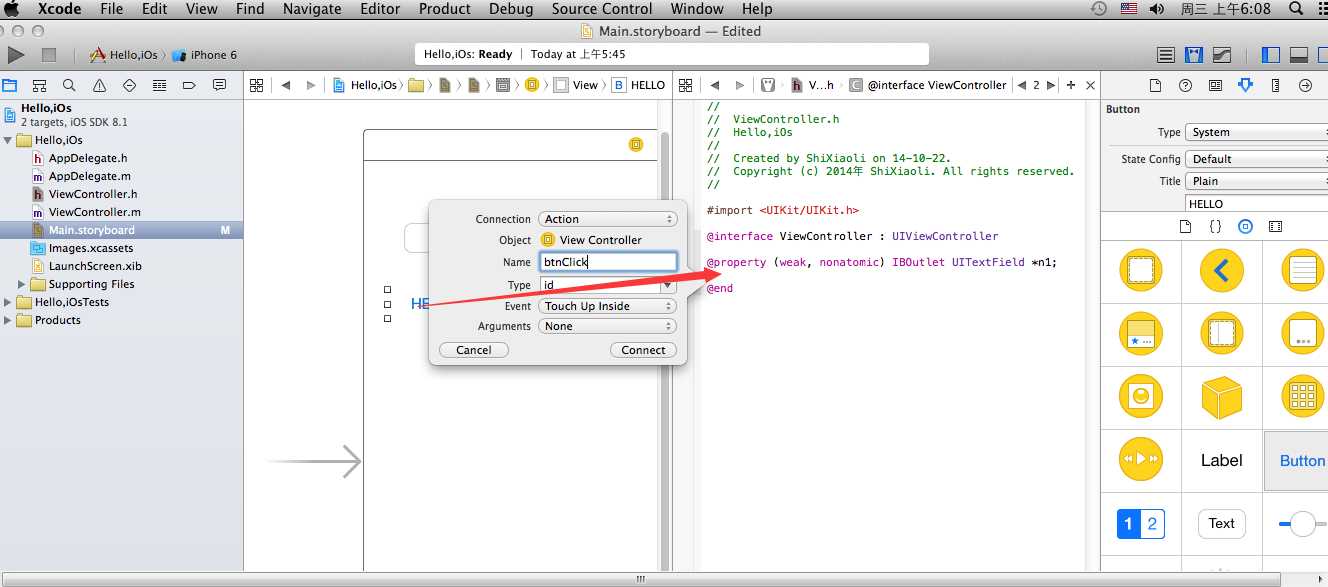Click Connect in the connection popup
The width and height of the screenshot is (1328, 587).
[643, 350]
